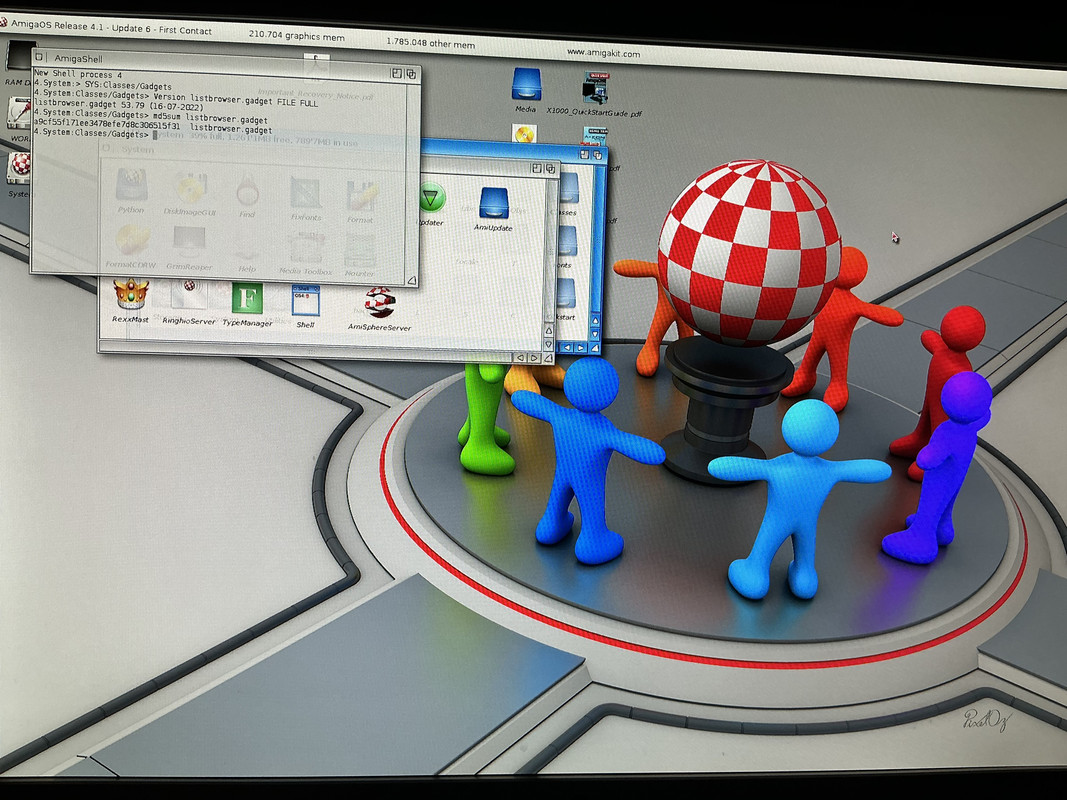This screenshot has height=800, width=1067.
Task: Click the AmigaShell resize corner gadget
Action: (411, 280)
